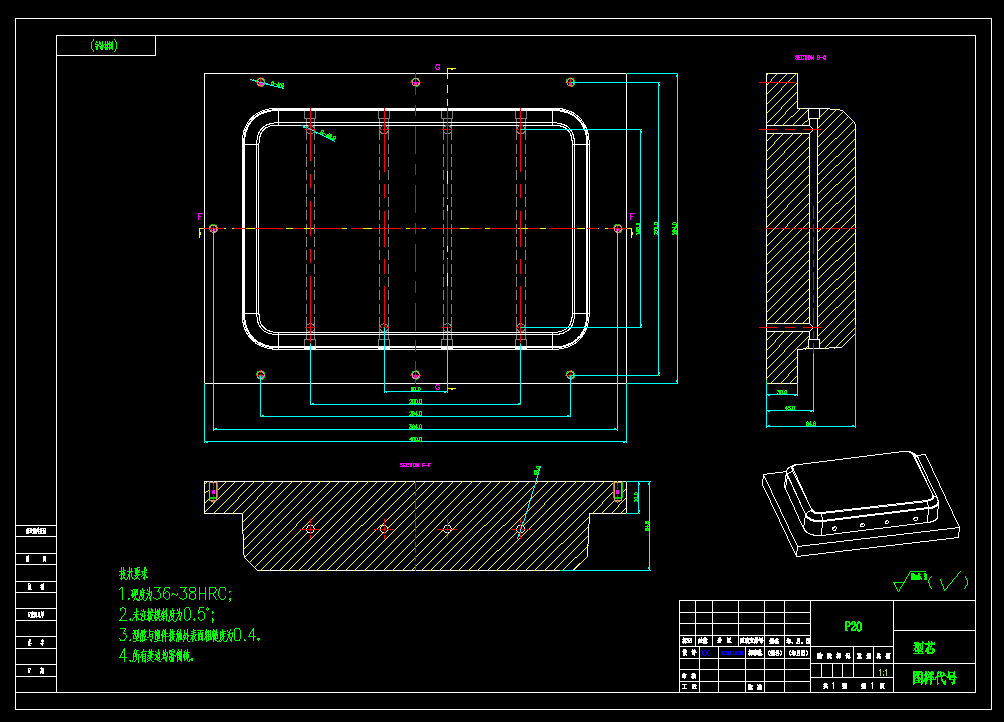This screenshot has height=722, width=1004.
Task: Click the 1:1 scale value
Action: pyautogui.click(x=883, y=673)
